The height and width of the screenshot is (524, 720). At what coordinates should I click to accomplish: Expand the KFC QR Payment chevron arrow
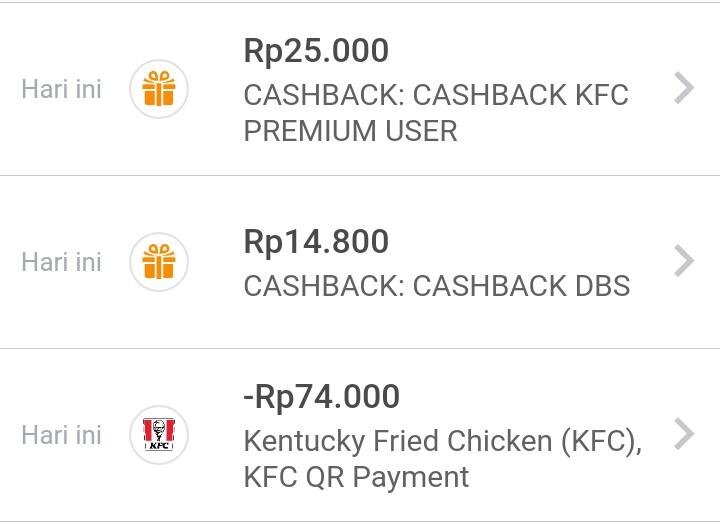684,434
